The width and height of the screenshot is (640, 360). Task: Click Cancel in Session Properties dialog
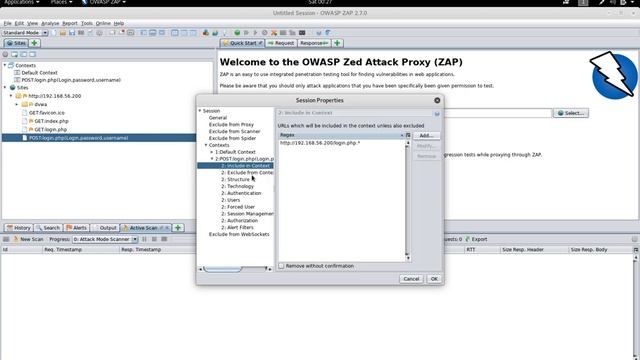(x=411, y=279)
